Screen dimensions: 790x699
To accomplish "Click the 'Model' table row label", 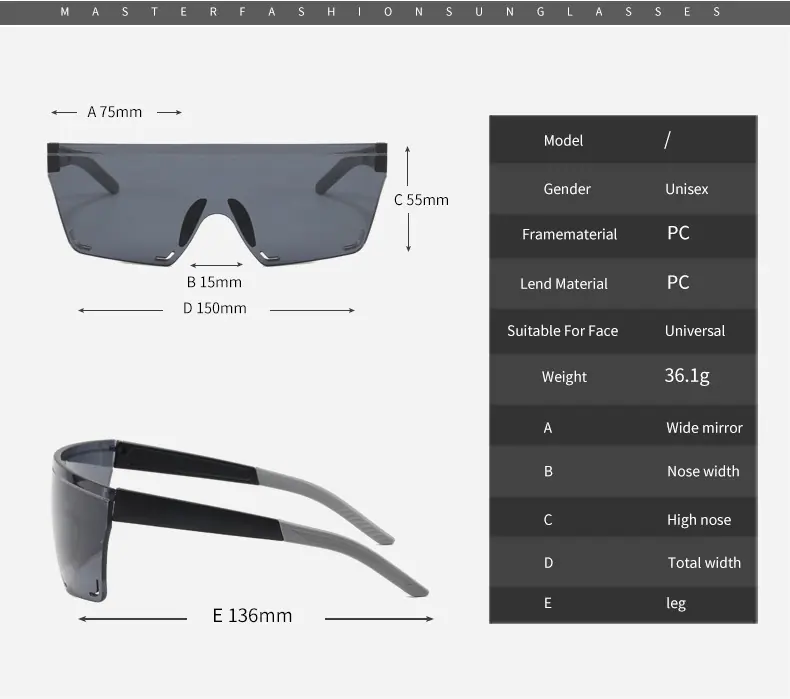I will point(563,141).
